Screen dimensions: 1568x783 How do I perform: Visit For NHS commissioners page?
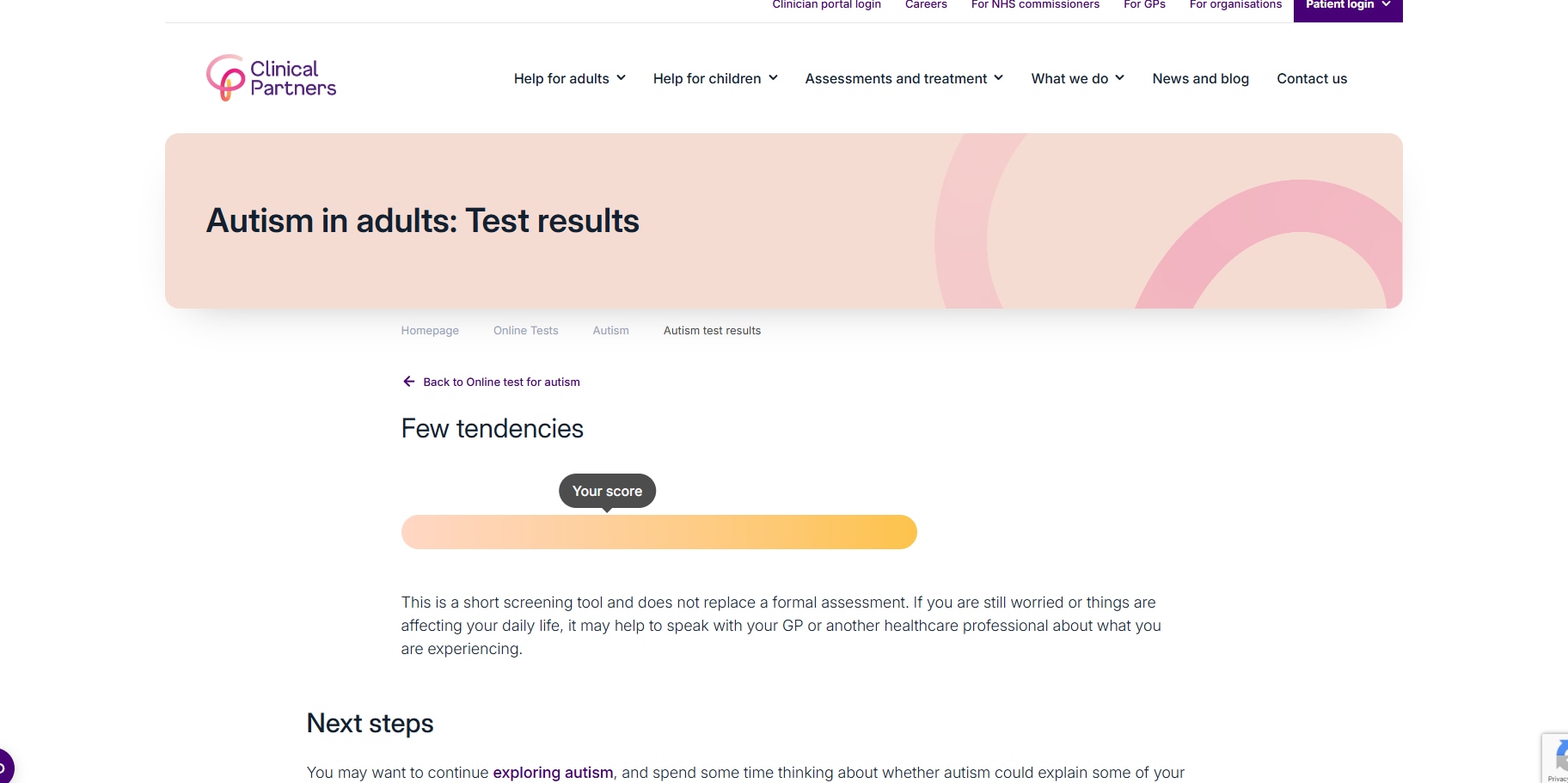pos(1035,5)
